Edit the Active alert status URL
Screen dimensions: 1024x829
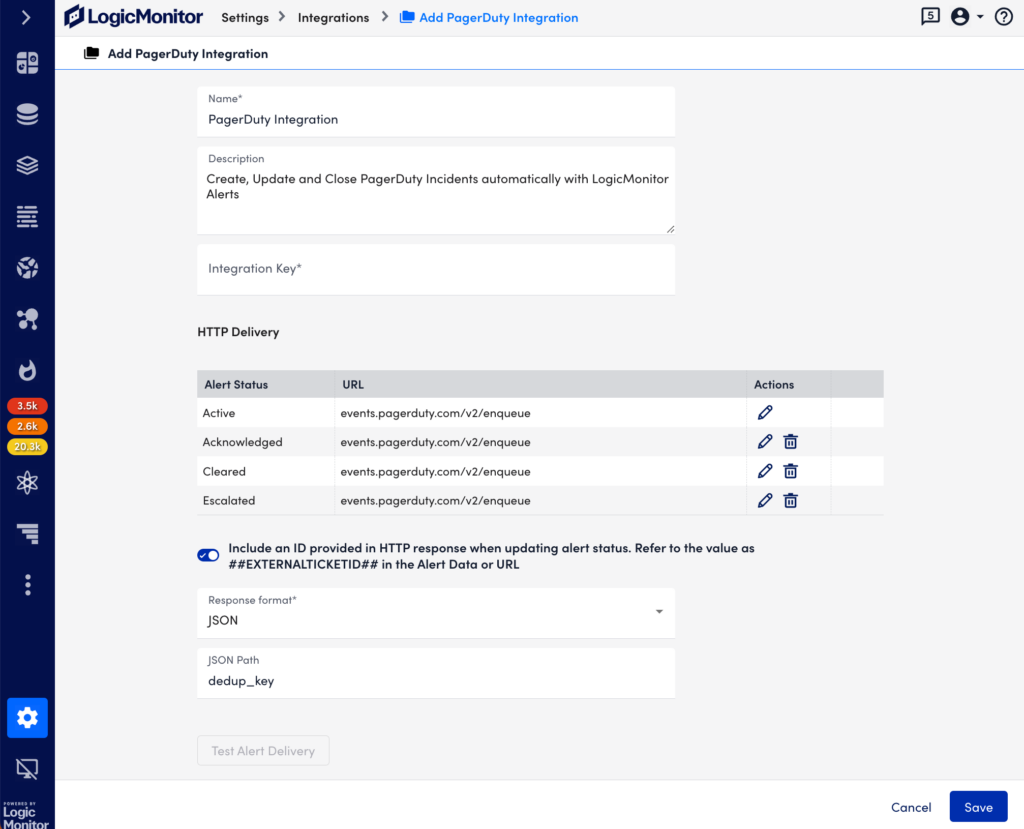click(764, 412)
